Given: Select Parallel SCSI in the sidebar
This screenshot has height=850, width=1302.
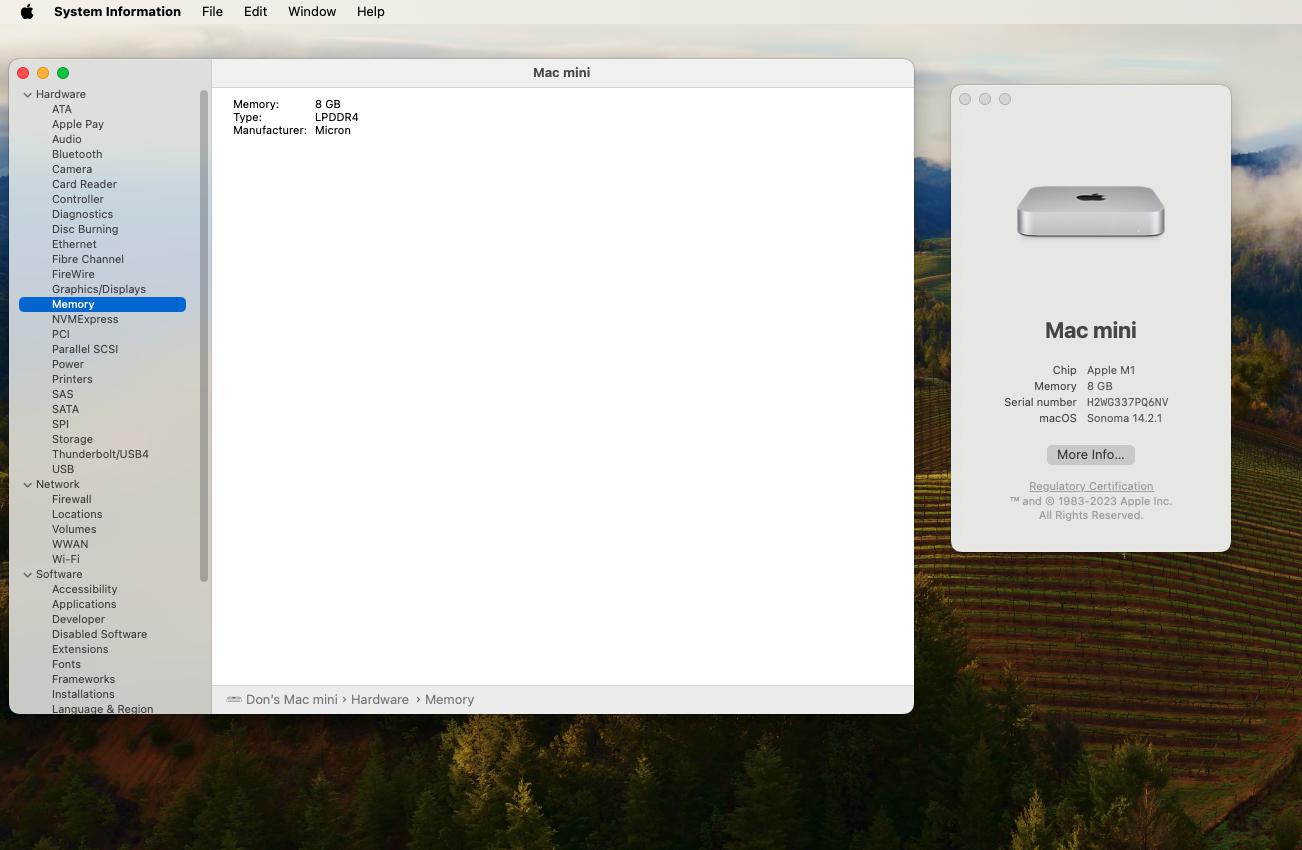Looking at the screenshot, I should pyautogui.click(x=85, y=349).
